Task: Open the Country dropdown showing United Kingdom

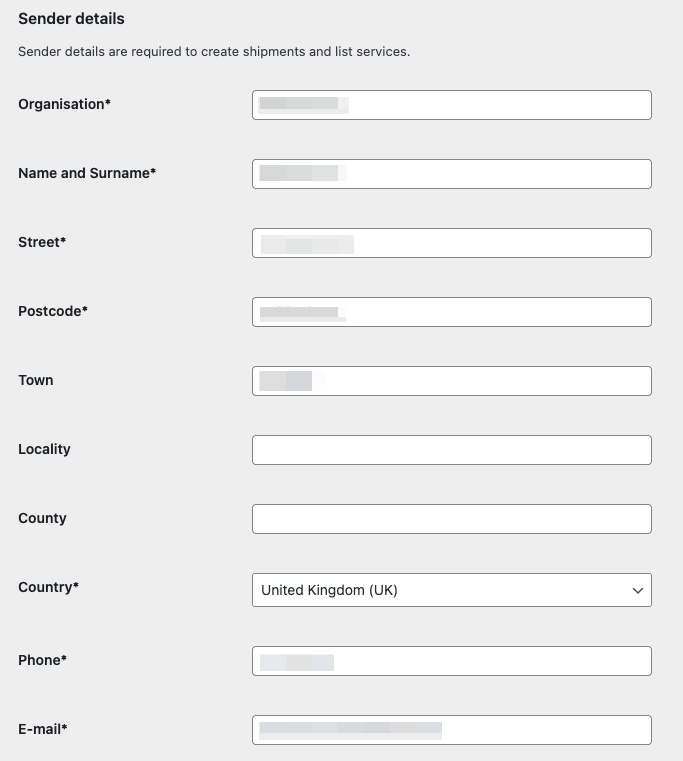Action: coord(451,590)
